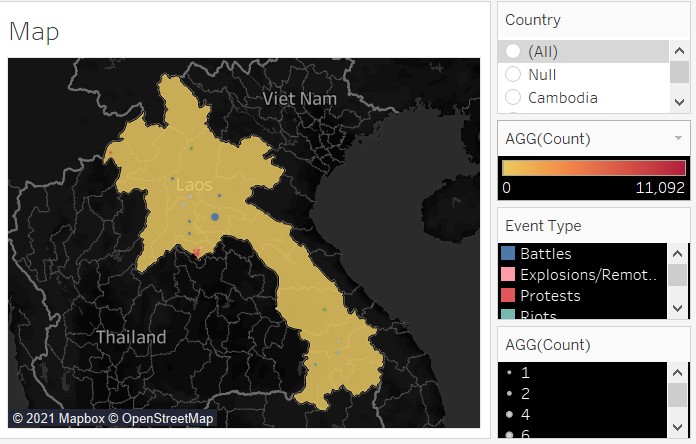Click the Event Type legend title

tap(543, 226)
